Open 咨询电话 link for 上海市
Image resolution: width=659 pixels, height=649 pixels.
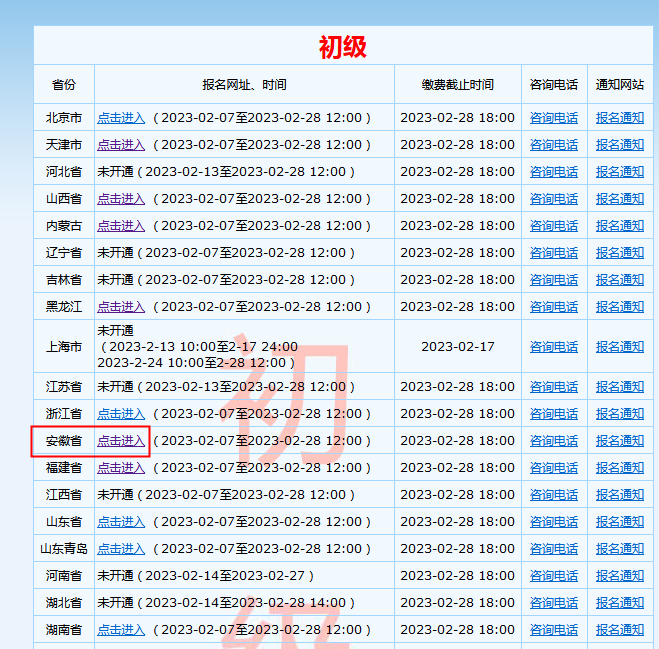pos(553,347)
